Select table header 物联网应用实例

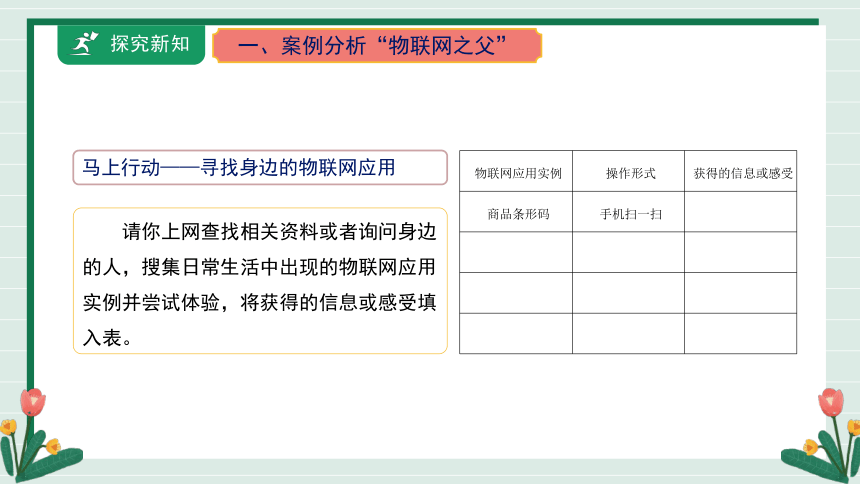[516, 171]
